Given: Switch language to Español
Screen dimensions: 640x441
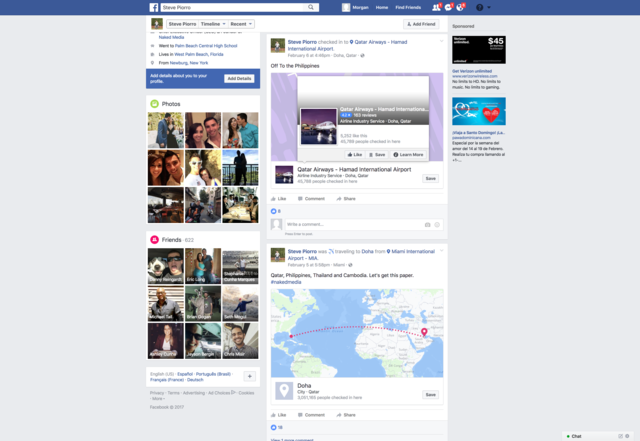Looking at the screenshot, I should pyautogui.click(x=185, y=374).
